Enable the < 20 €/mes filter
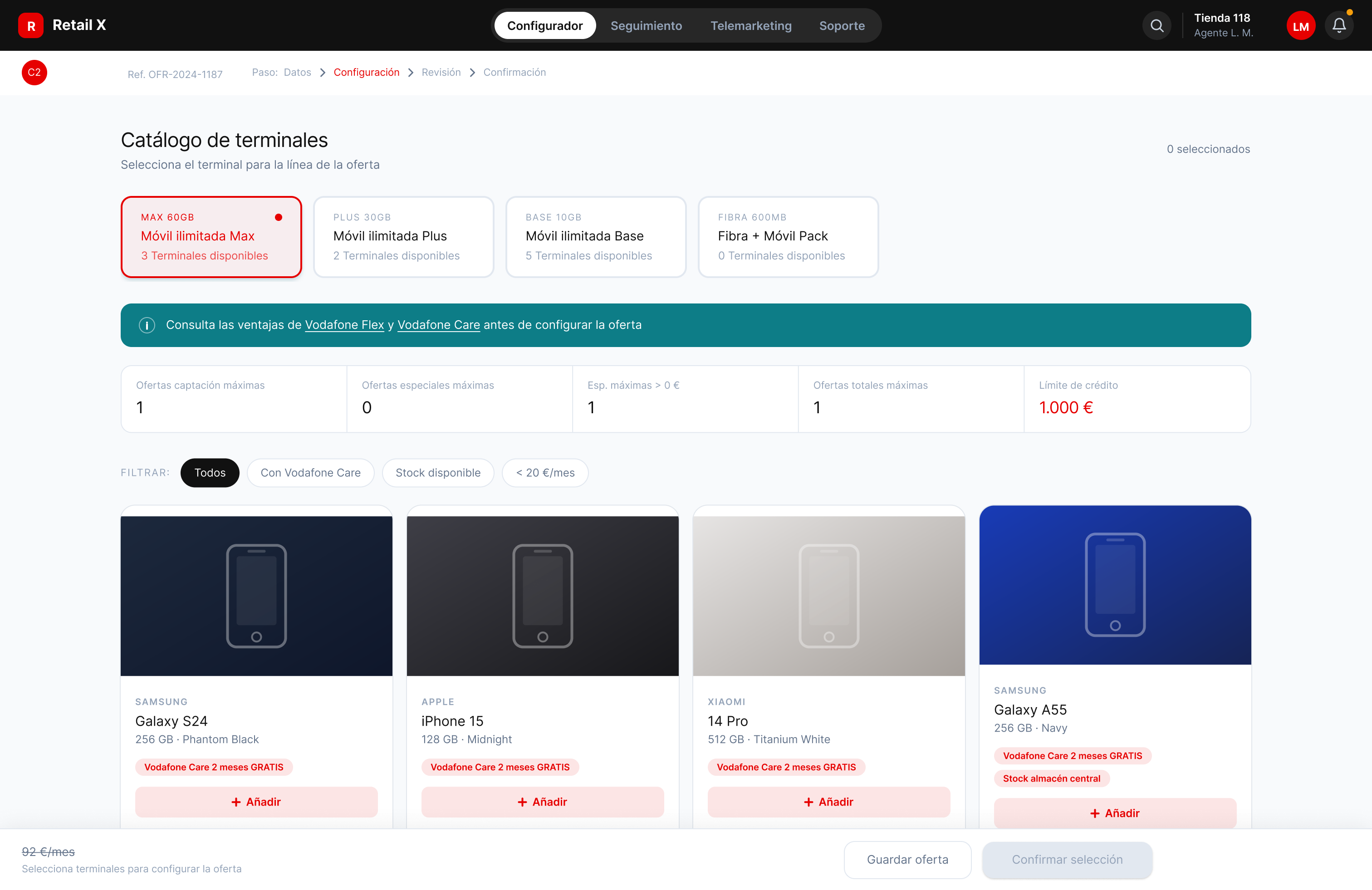1372x890 pixels. point(545,473)
